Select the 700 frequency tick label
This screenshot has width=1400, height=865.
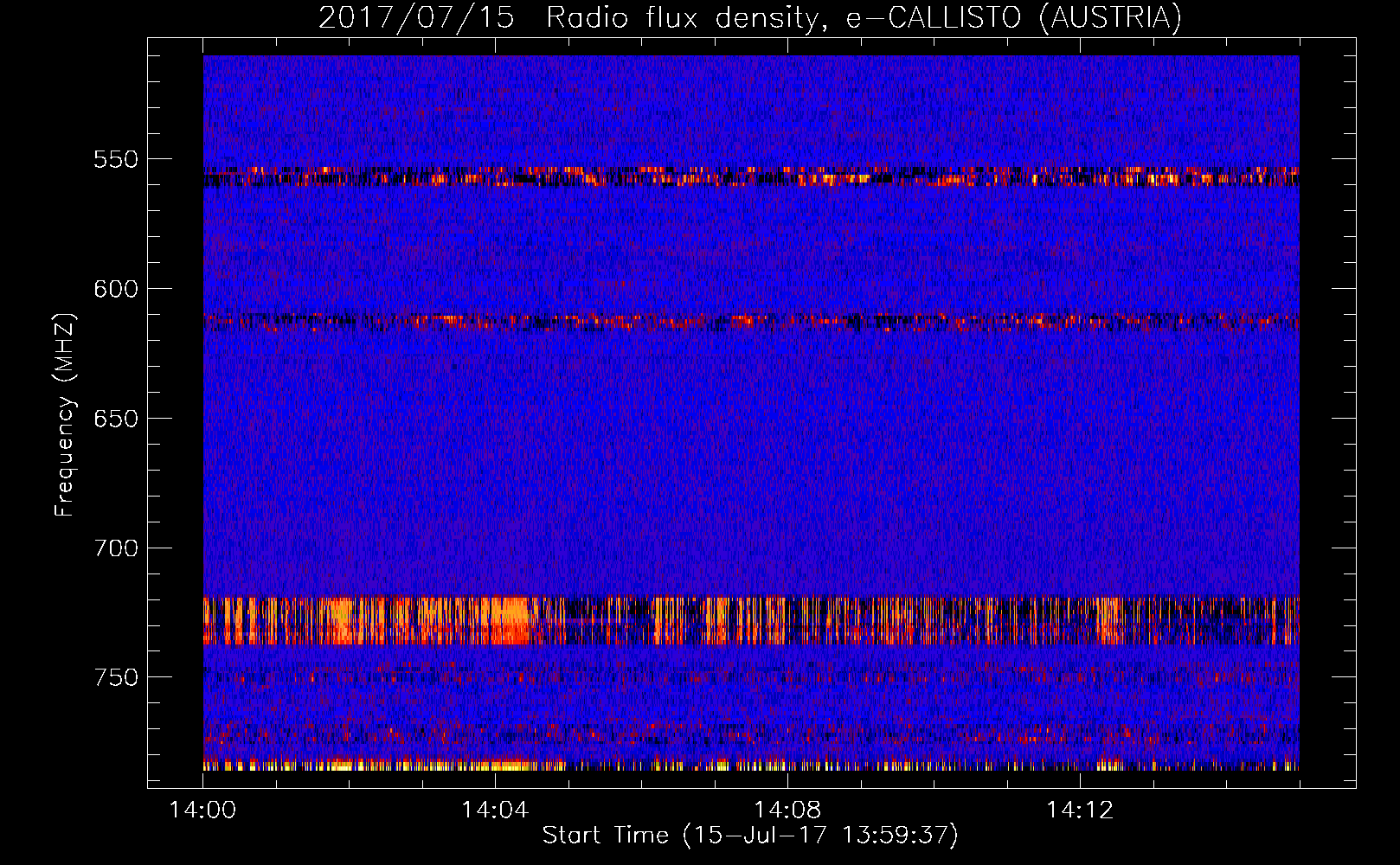(x=116, y=548)
